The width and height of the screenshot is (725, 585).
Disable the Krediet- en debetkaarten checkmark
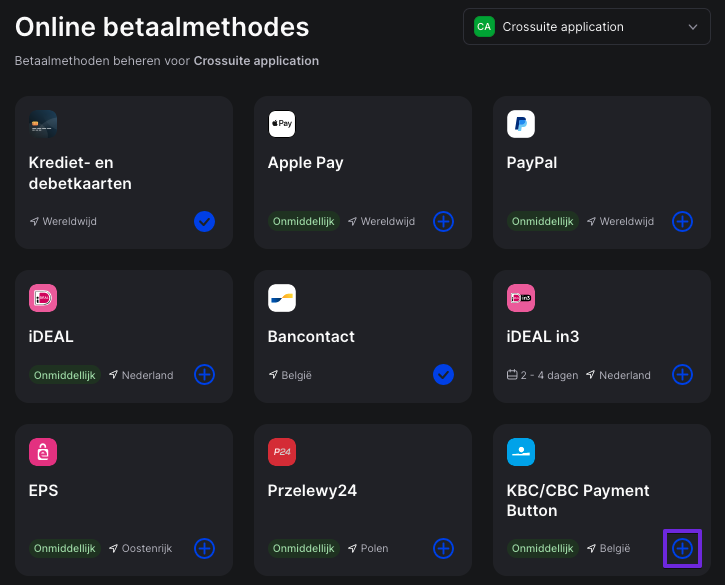pos(204,222)
